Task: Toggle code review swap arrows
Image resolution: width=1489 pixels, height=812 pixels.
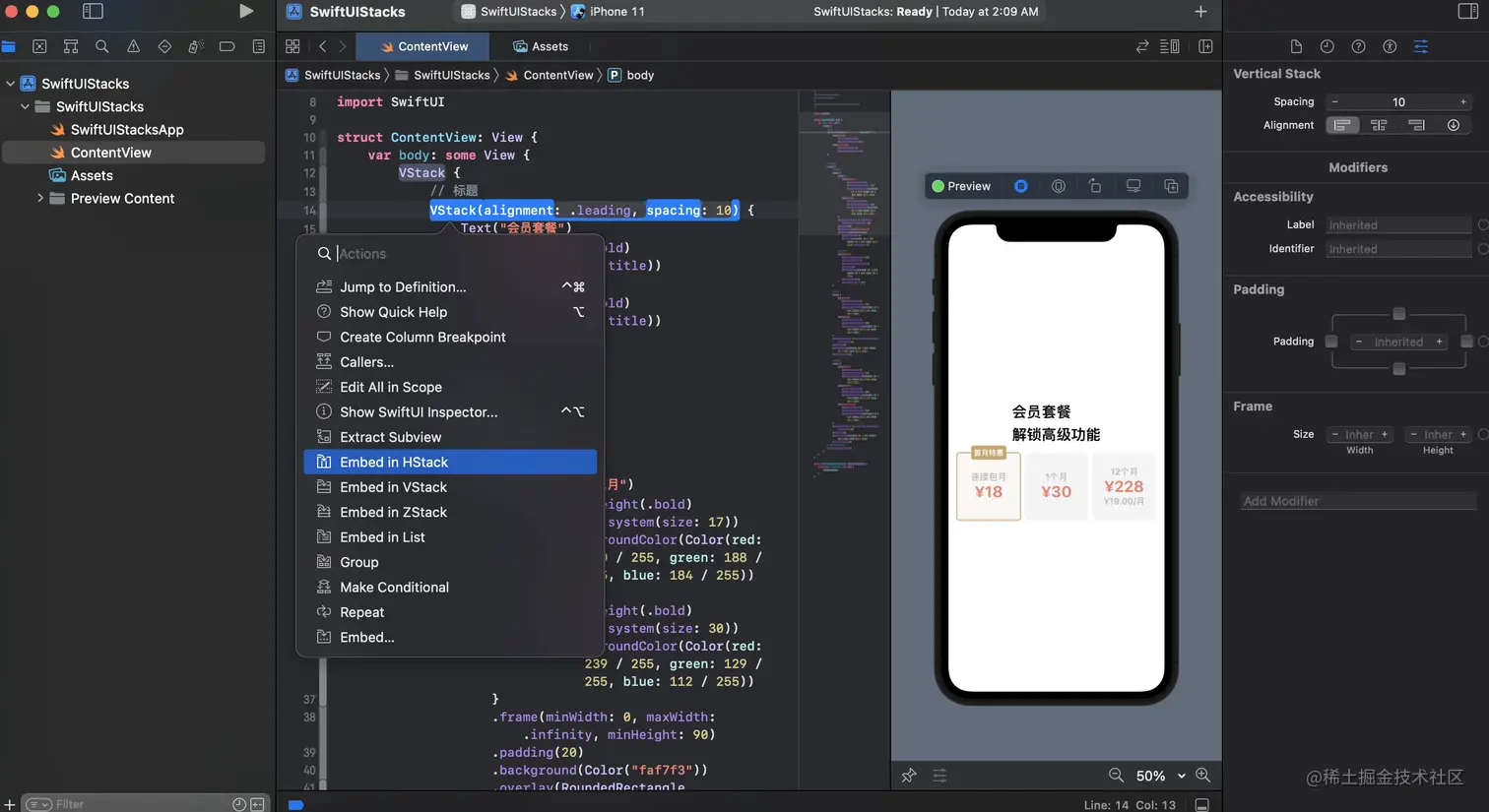Action: point(1142,46)
